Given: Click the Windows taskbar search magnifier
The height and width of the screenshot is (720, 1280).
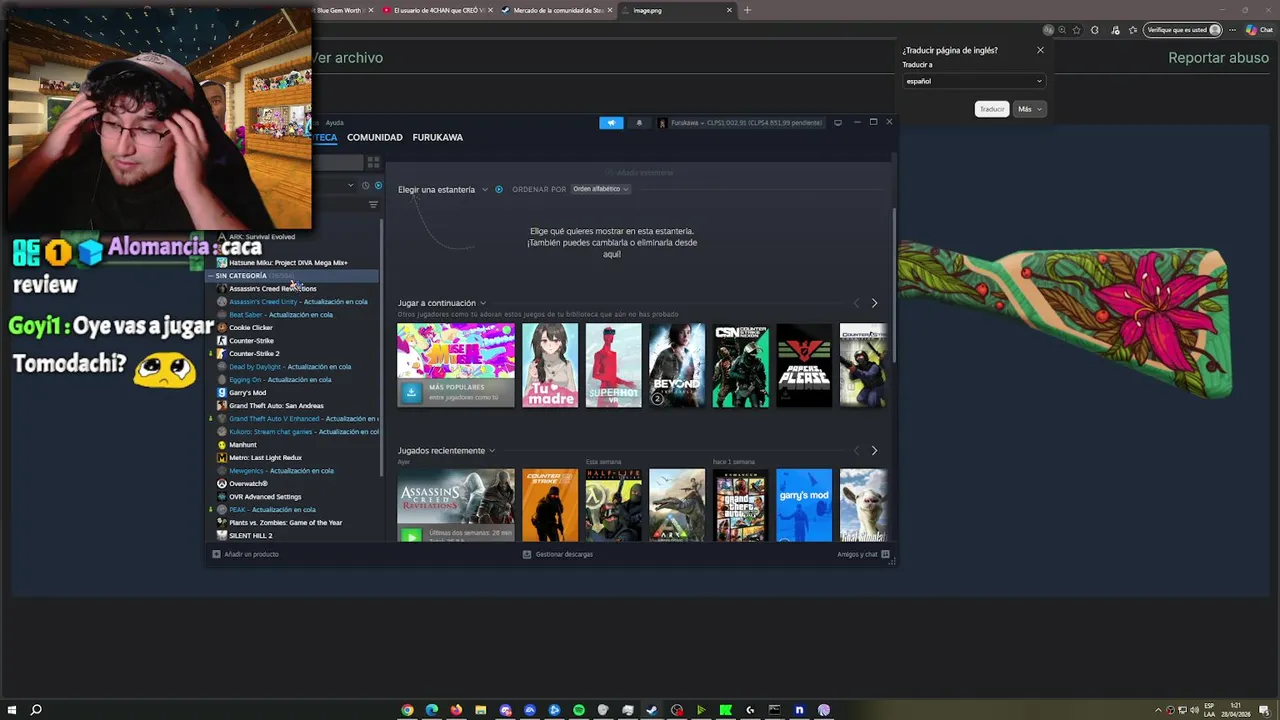Looking at the screenshot, I should pos(36,710).
